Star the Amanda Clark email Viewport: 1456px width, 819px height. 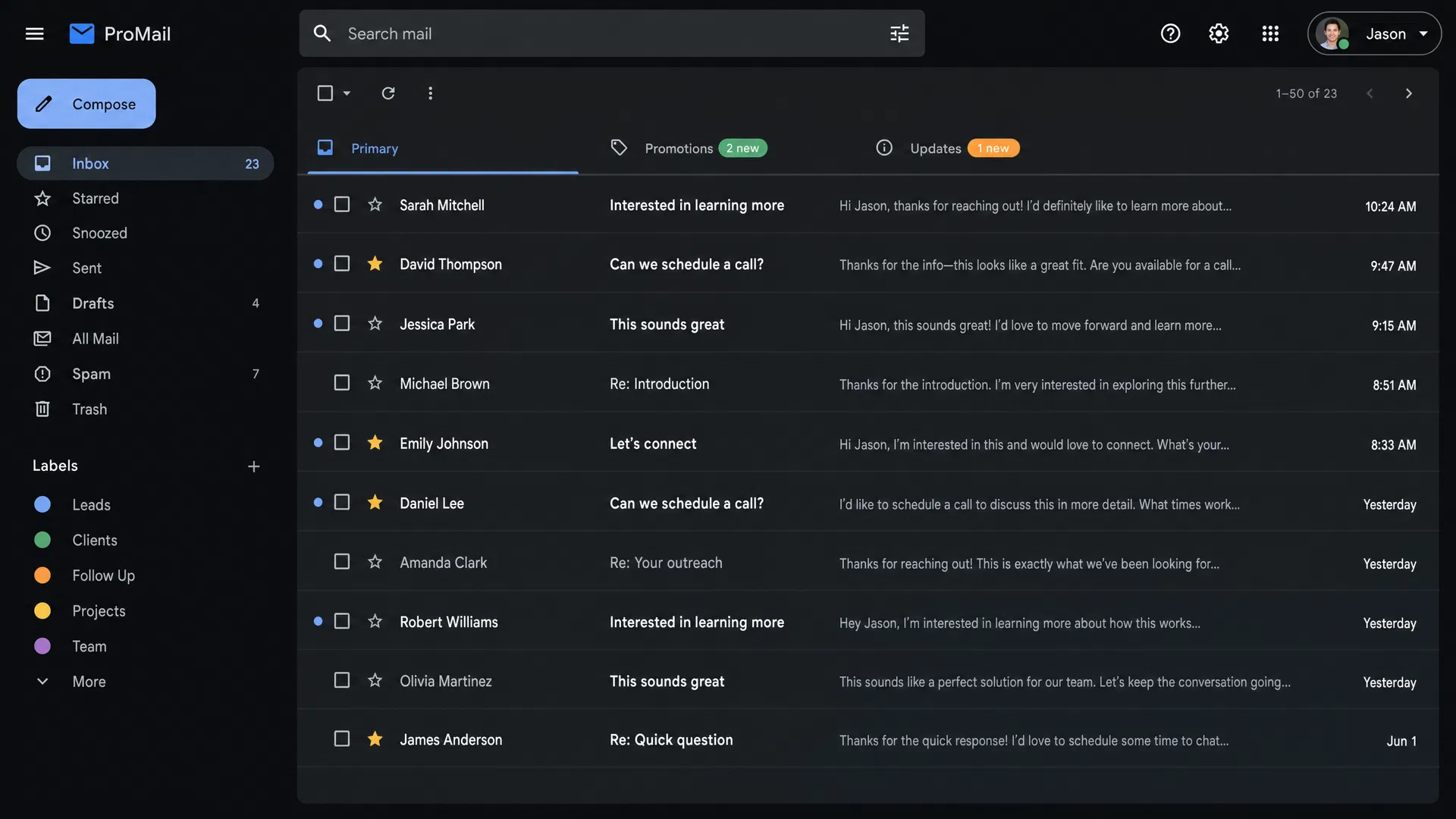[375, 562]
